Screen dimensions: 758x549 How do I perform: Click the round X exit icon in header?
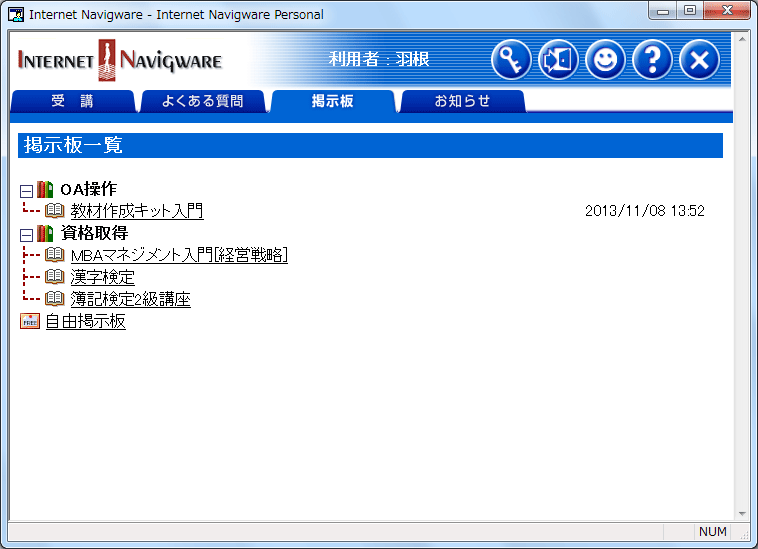[x=699, y=60]
